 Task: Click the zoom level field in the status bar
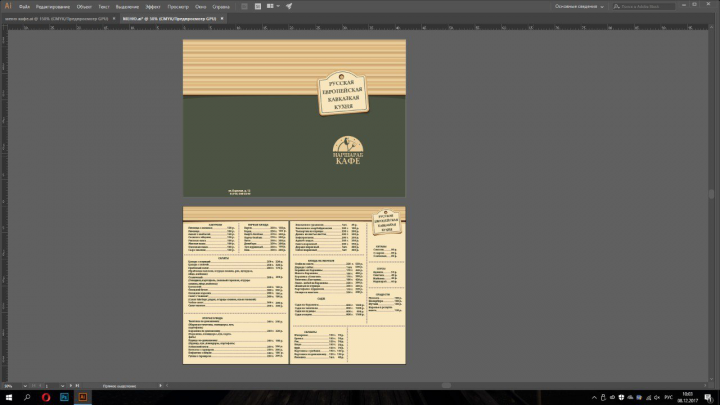click(x=11, y=386)
